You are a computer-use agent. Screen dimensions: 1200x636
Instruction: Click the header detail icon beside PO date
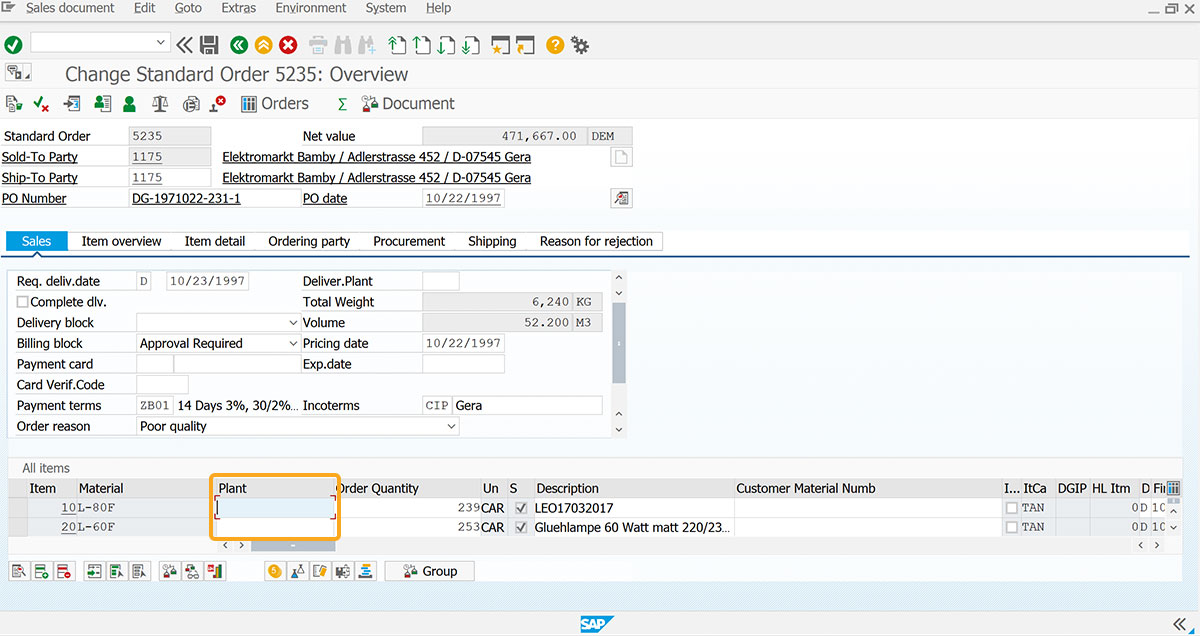[x=622, y=198]
